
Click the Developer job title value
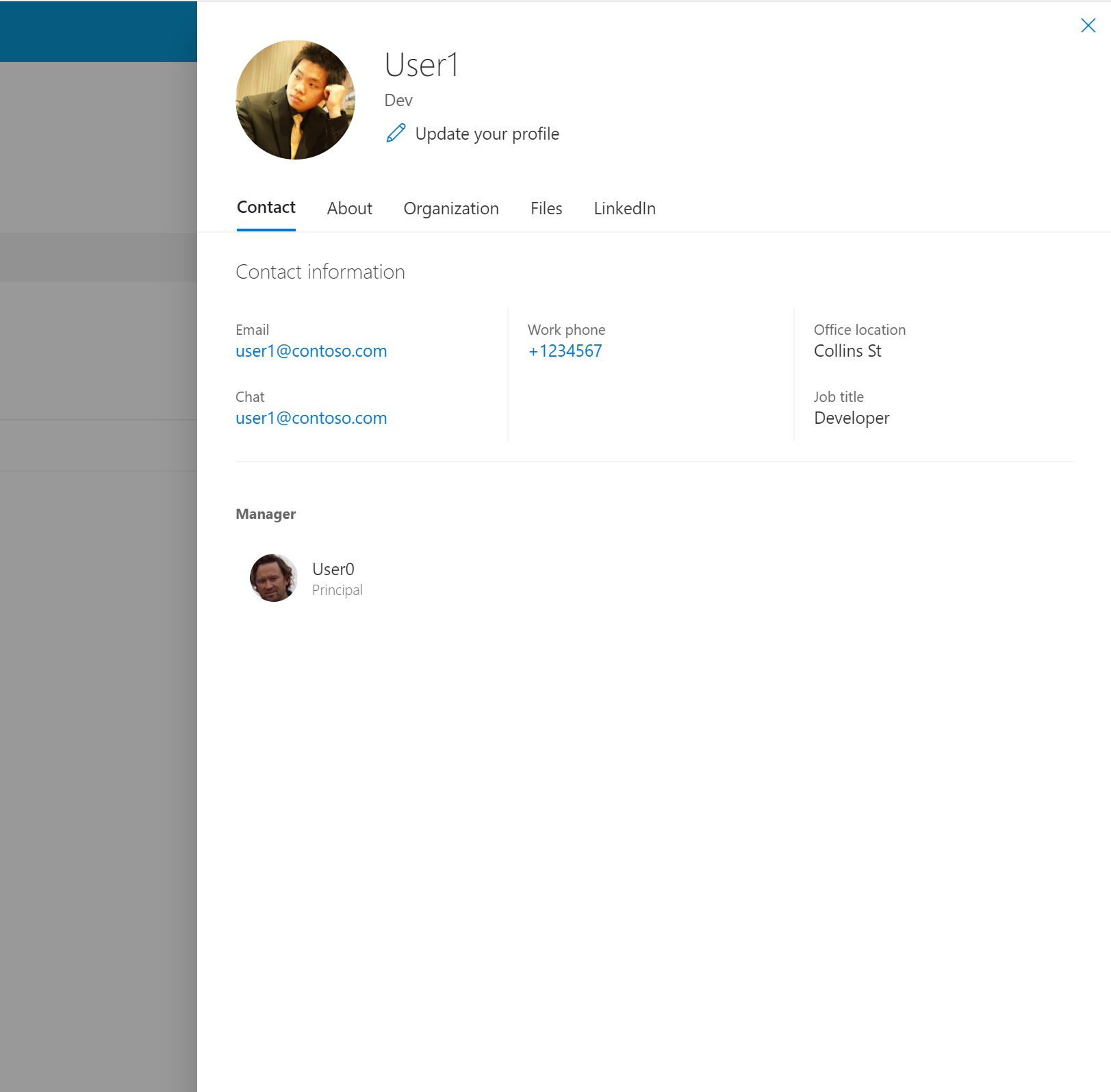[x=852, y=418]
